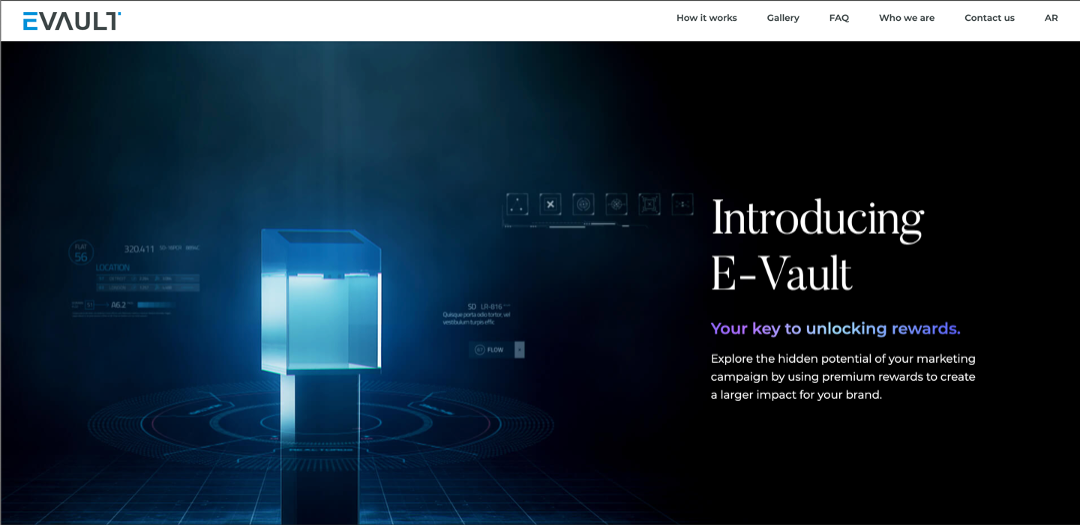Open the Contact us page
The height and width of the screenshot is (525, 1080).
(989, 18)
